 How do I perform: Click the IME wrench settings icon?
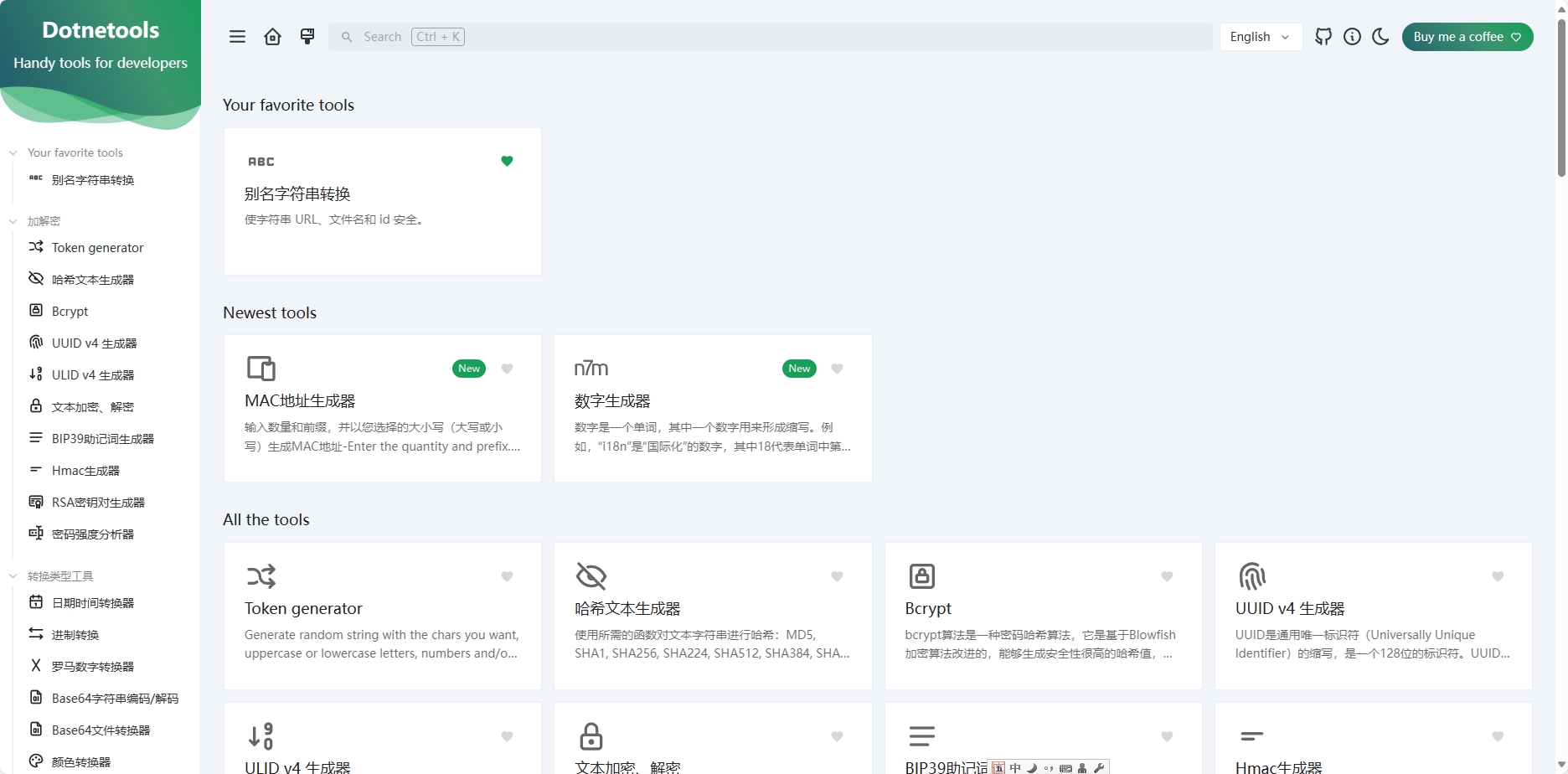click(1099, 767)
